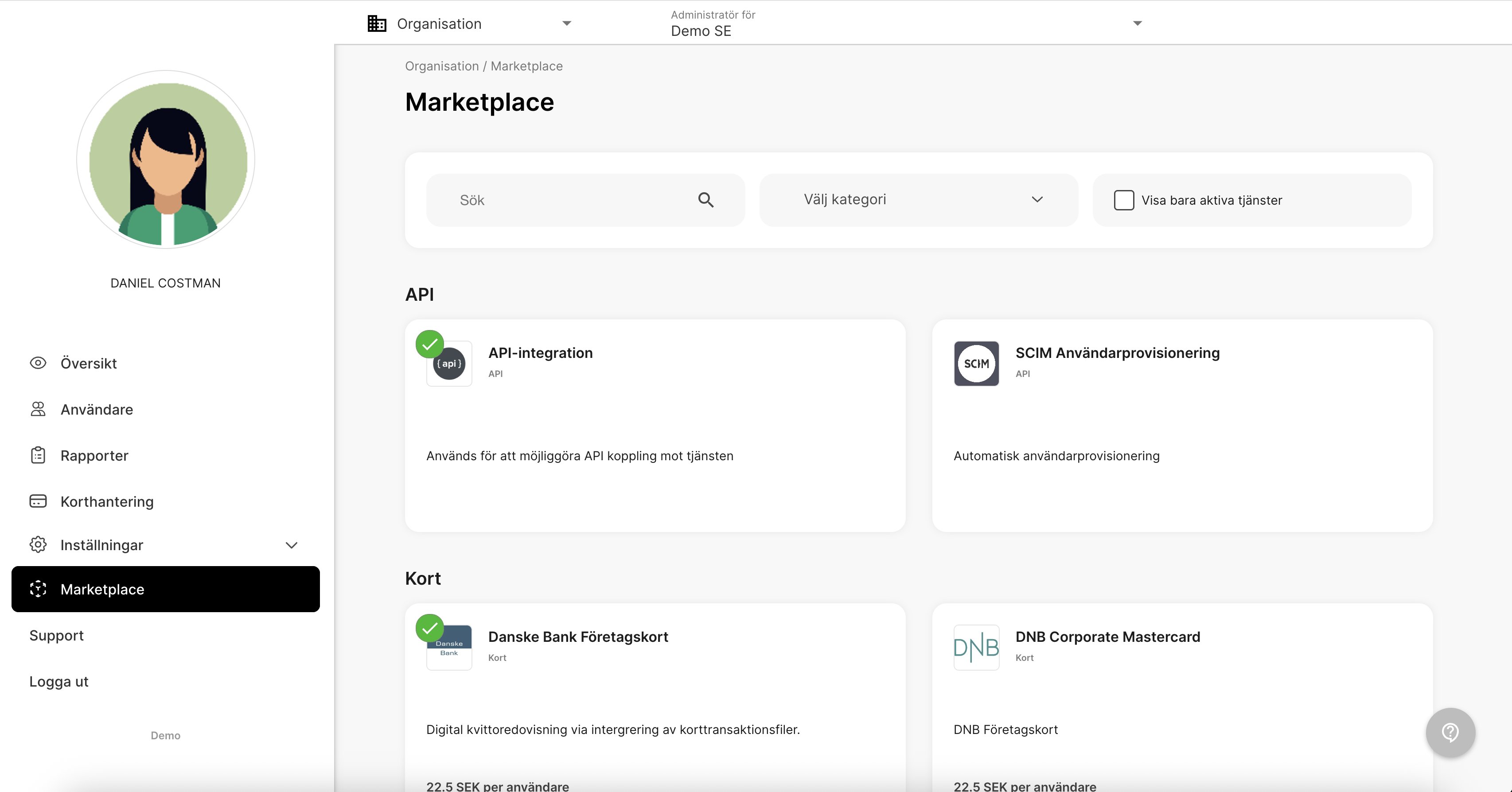Click the DANIEL COSTMAN user name

coord(166,283)
